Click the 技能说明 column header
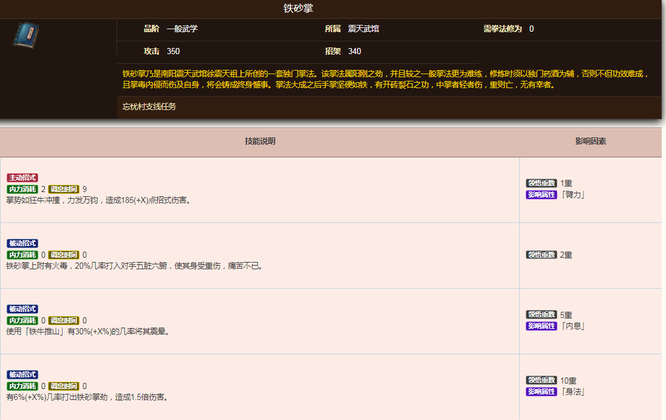This screenshot has width=666, height=420. [x=260, y=141]
